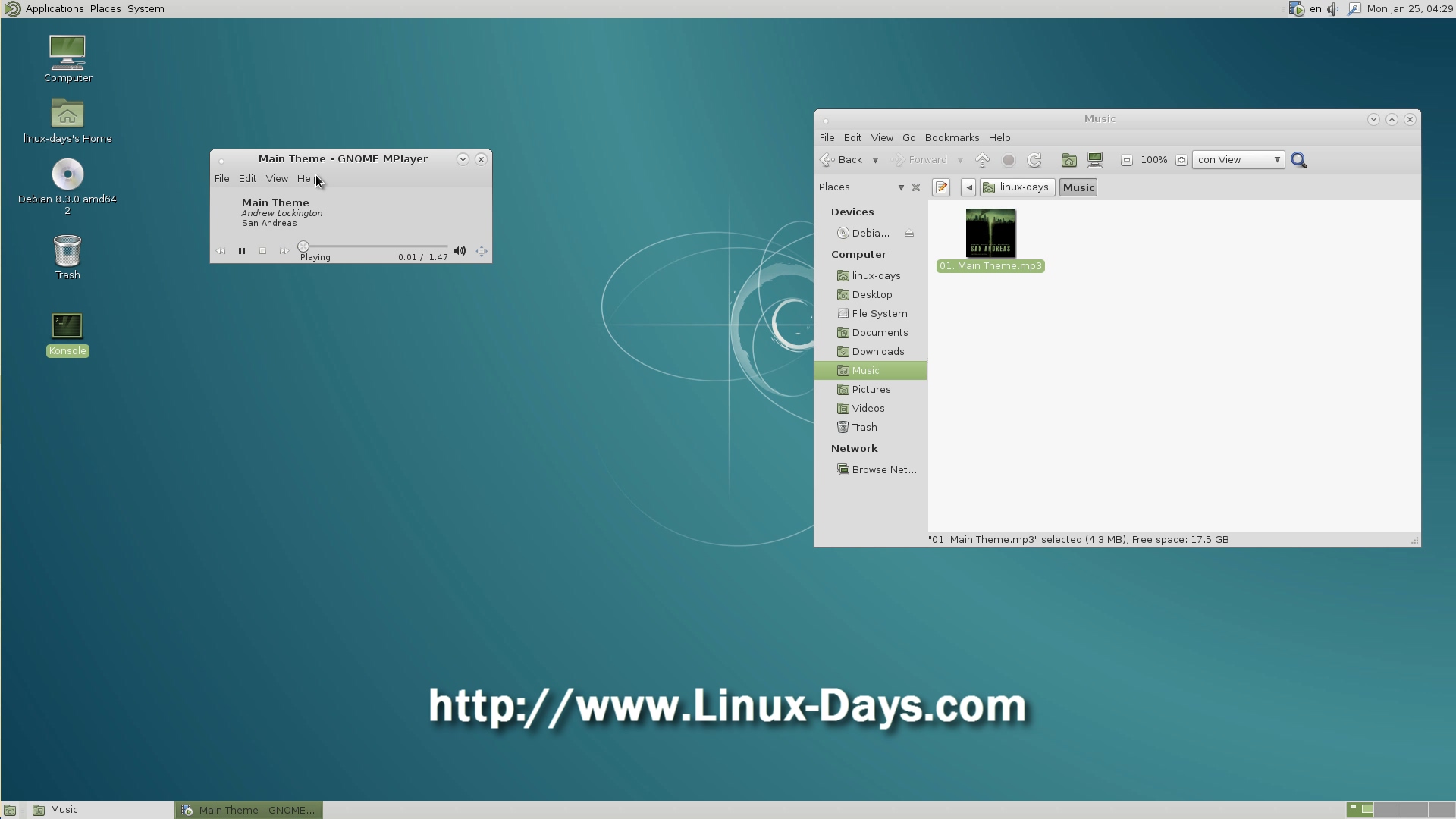Open linux-days in the Places sidebar
The height and width of the screenshot is (819, 1456).
[x=871, y=276]
